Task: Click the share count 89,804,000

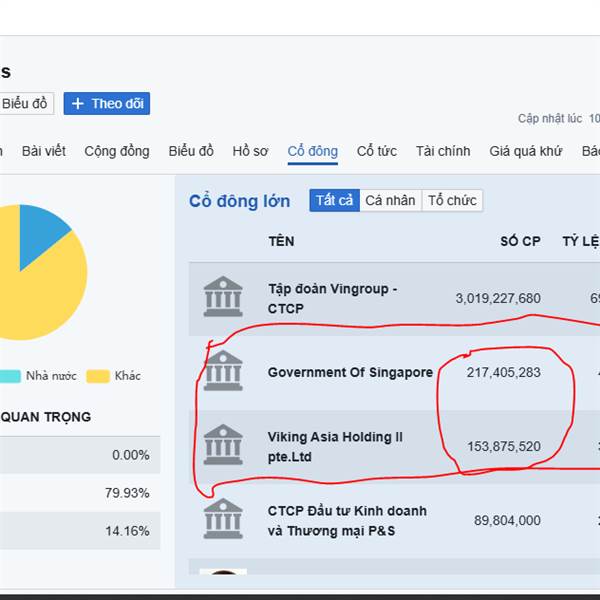Action: pos(507,520)
